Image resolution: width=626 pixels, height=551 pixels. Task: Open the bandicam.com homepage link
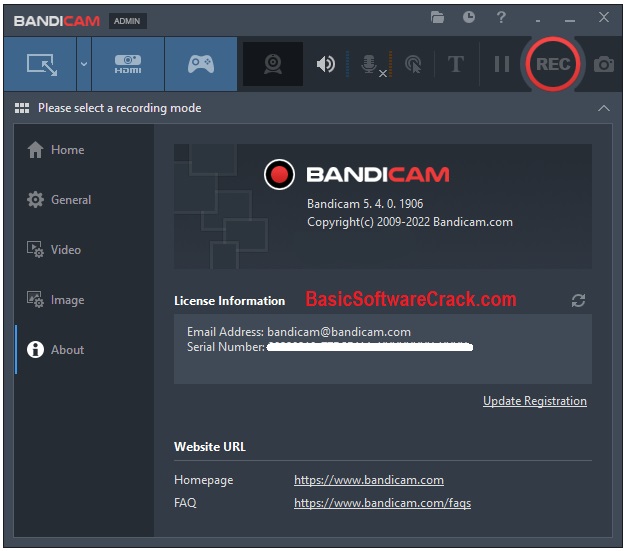click(x=368, y=480)
